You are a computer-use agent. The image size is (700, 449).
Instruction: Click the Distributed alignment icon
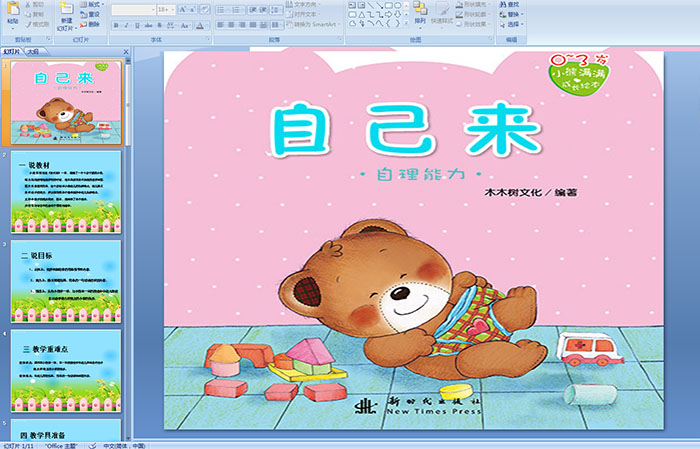click(263, 25)
